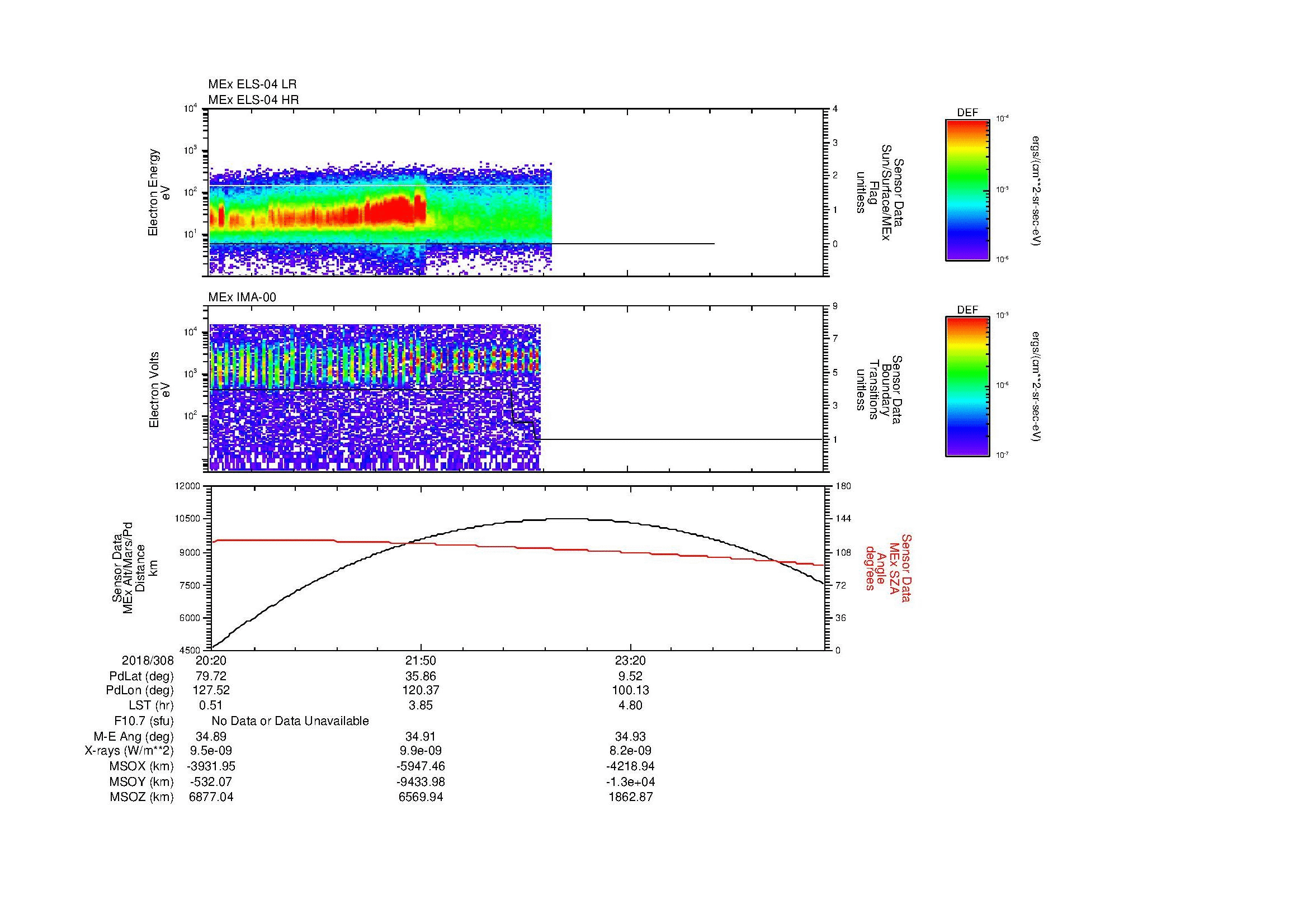This screenshot has height=924, width=1308.
Task: Click the Electron Energy eV axis label
Action: 159,192
